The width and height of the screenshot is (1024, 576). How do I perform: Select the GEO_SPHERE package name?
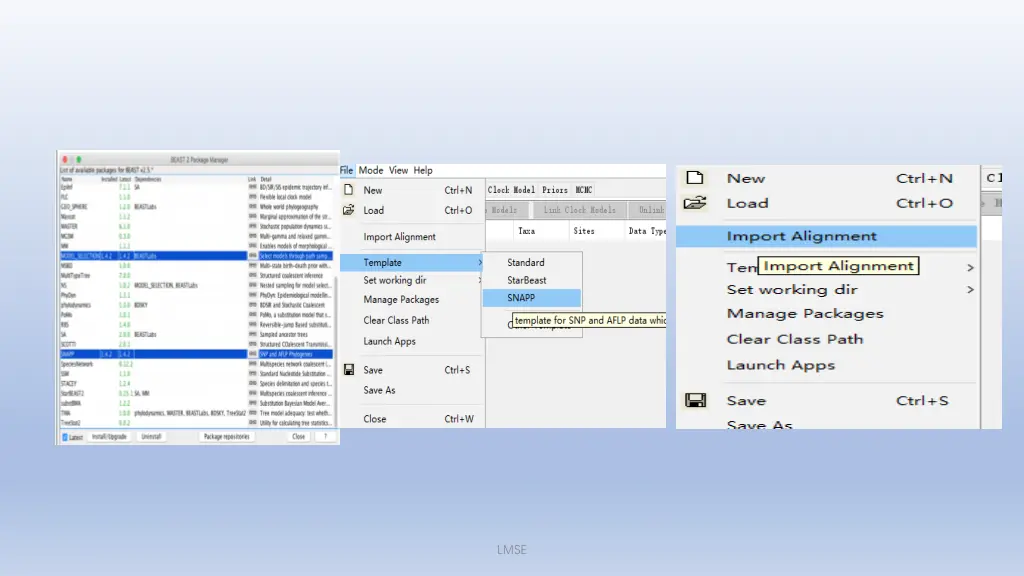pyautogui.click(x=74, y=206)
